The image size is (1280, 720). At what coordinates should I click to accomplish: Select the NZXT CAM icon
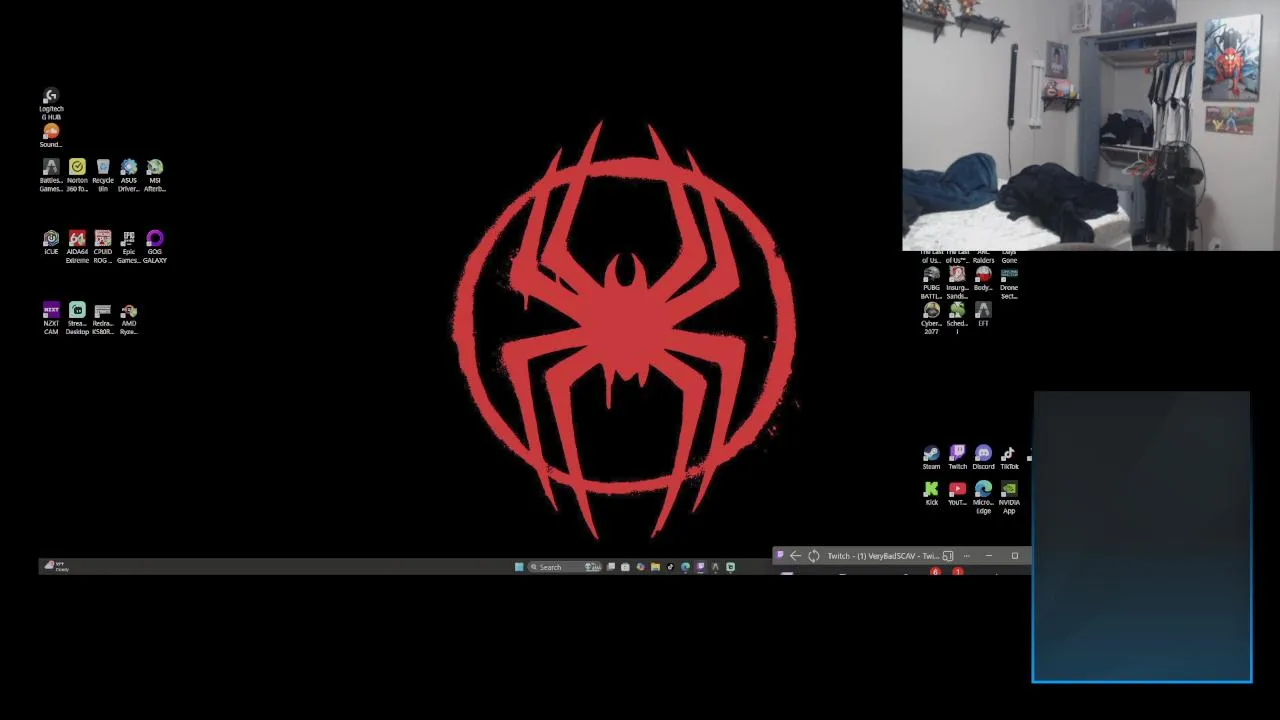[51, 319]
